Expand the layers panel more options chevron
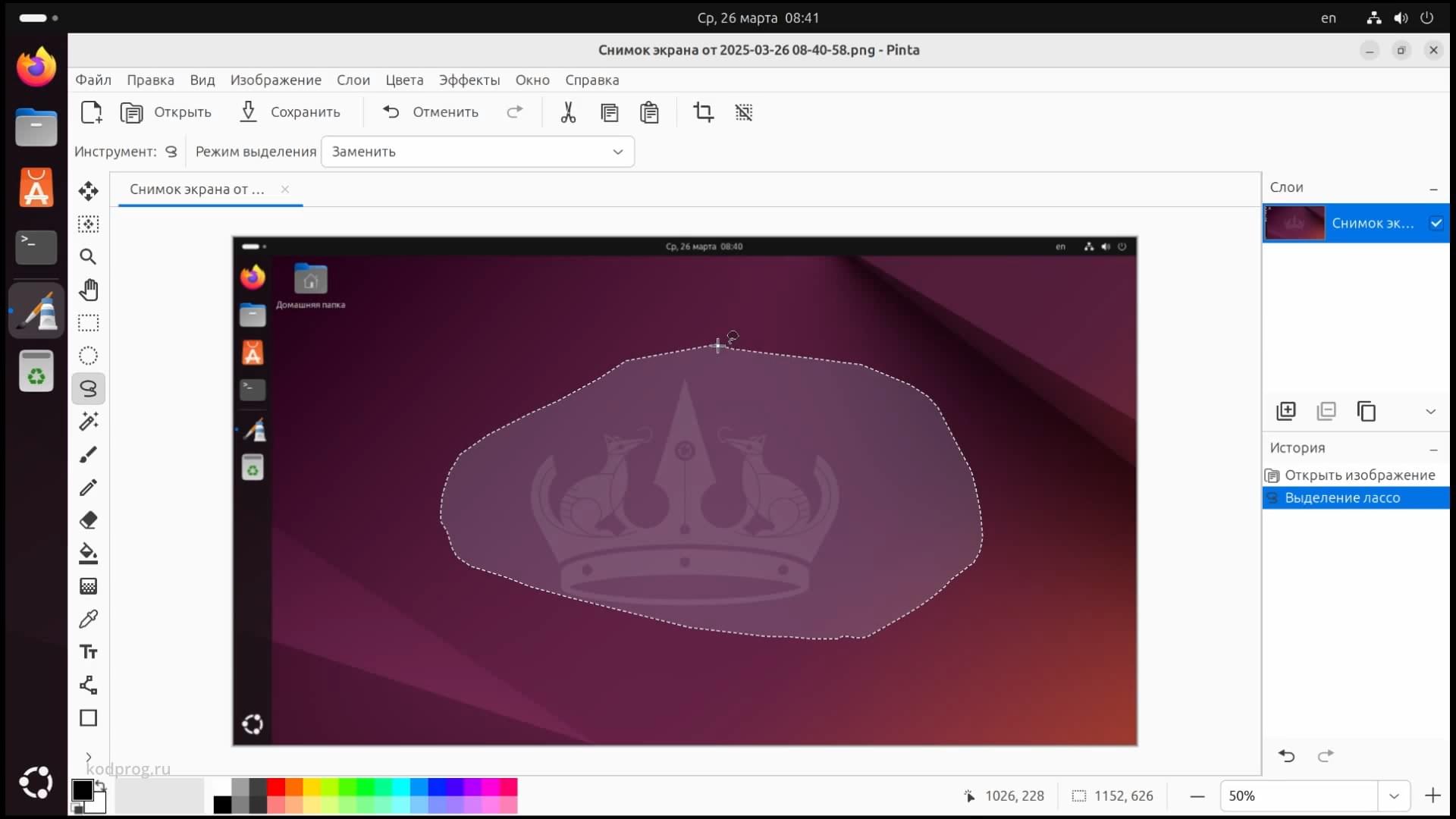Viewport: 1456px width, 819px height. point(1431,411)
